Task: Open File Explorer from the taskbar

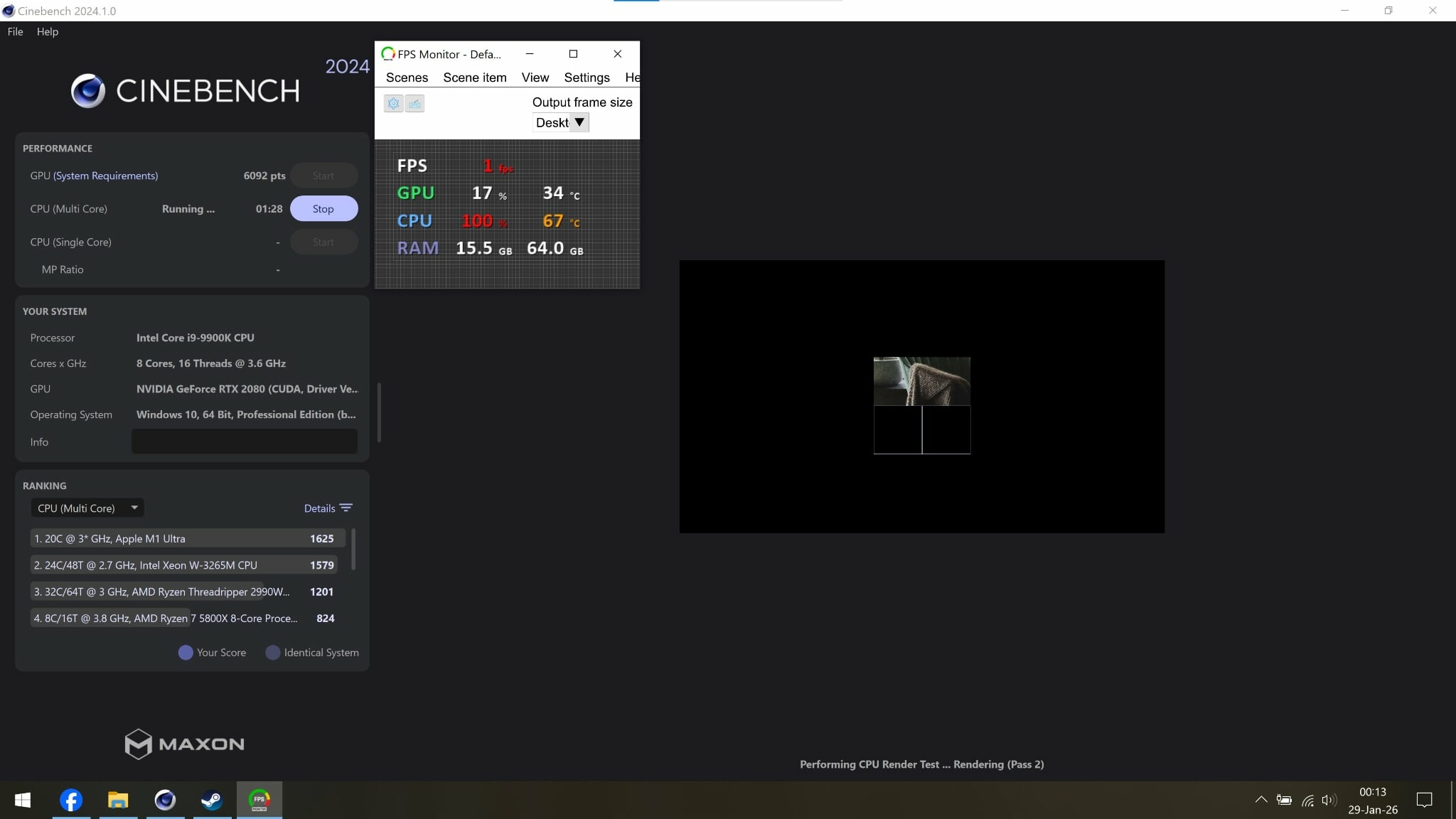Action: tap(118, 800)
